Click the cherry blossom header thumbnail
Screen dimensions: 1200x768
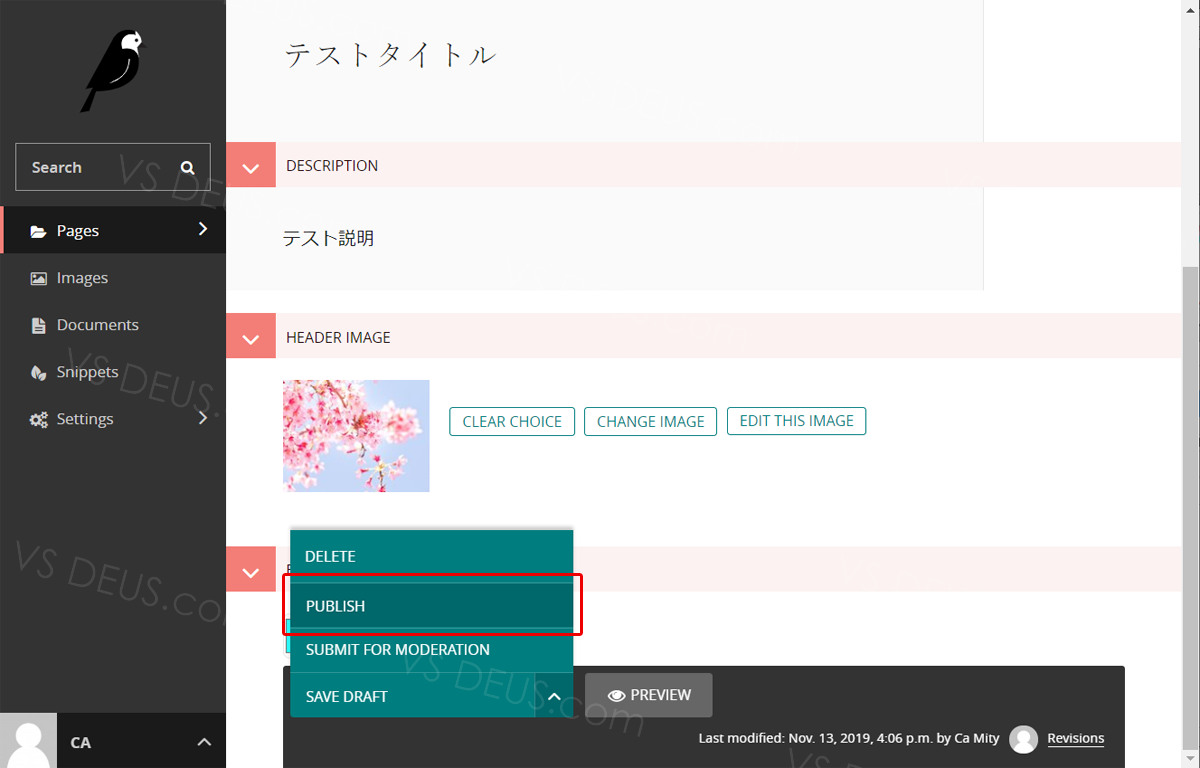click(356, 436)
